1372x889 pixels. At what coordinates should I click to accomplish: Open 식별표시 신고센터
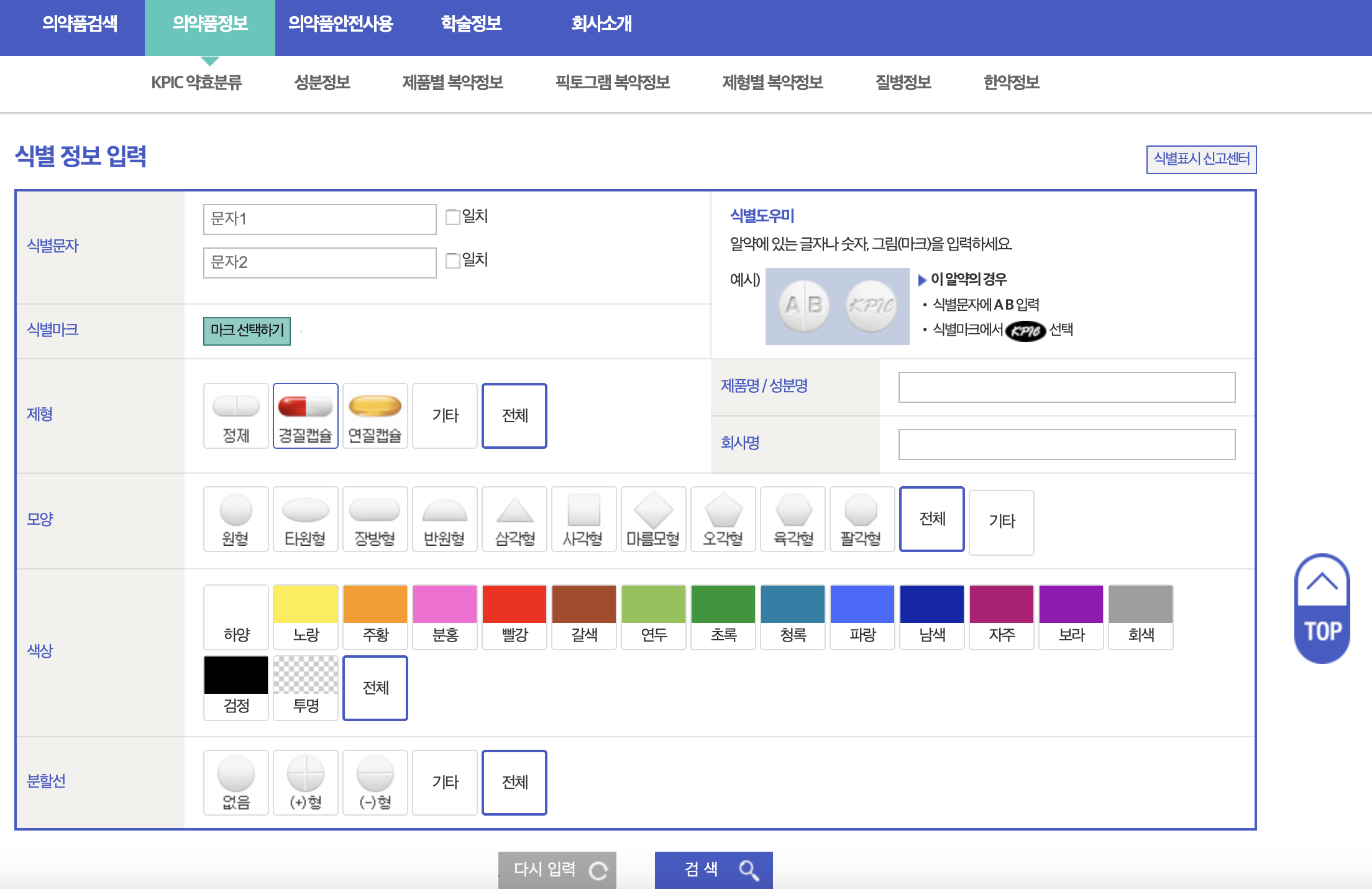click(x=1202, y=160)
